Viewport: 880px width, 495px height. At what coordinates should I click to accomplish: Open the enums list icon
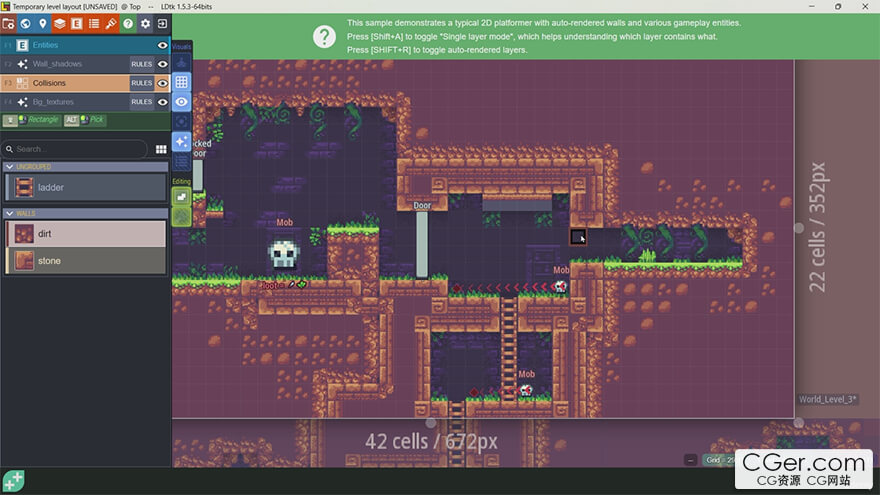click(x=94, y=23)
